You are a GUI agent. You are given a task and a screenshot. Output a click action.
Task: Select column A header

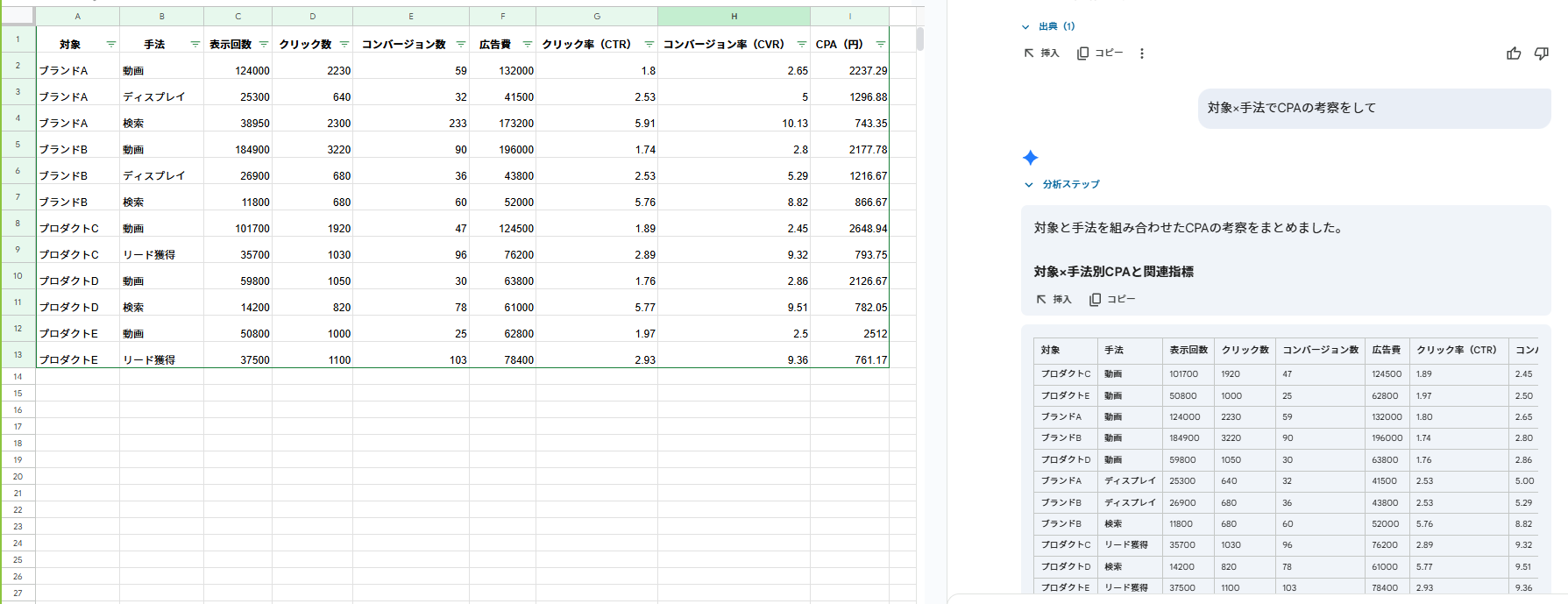[77, 16]
